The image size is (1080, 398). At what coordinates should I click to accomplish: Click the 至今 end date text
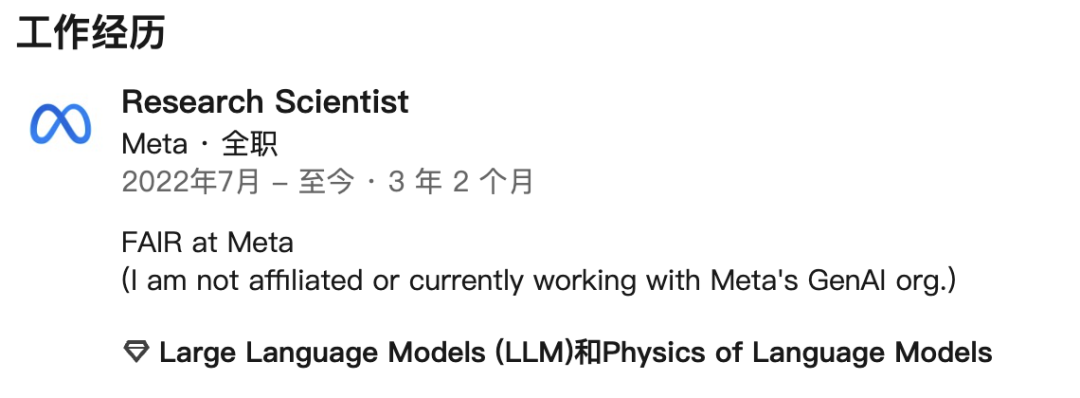click(326, 182)
